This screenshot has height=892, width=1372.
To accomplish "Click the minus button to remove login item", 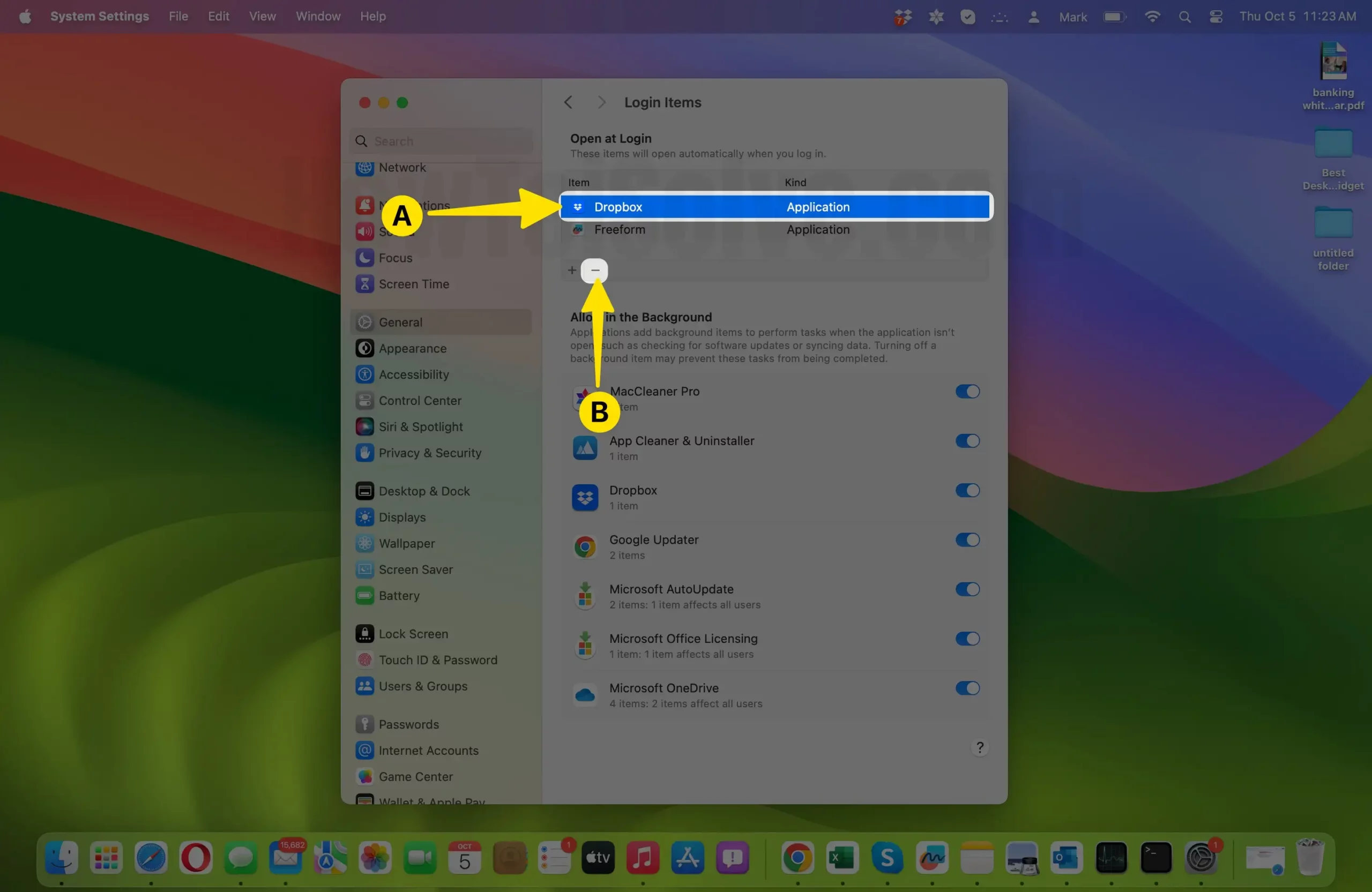I will tap(595, 270).
